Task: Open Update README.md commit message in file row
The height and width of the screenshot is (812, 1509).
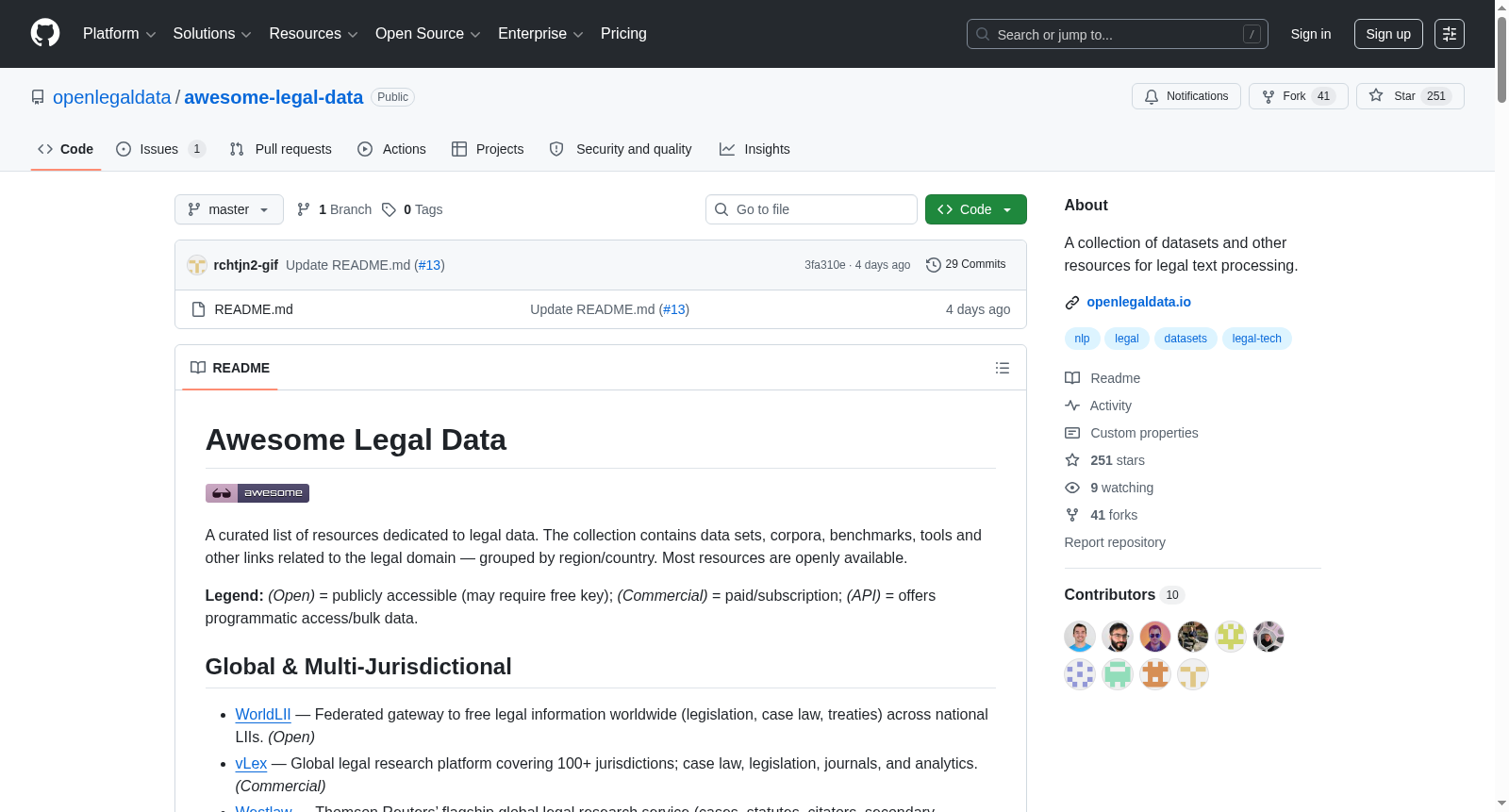Action: pyautogui.click(x=592, y=309)
